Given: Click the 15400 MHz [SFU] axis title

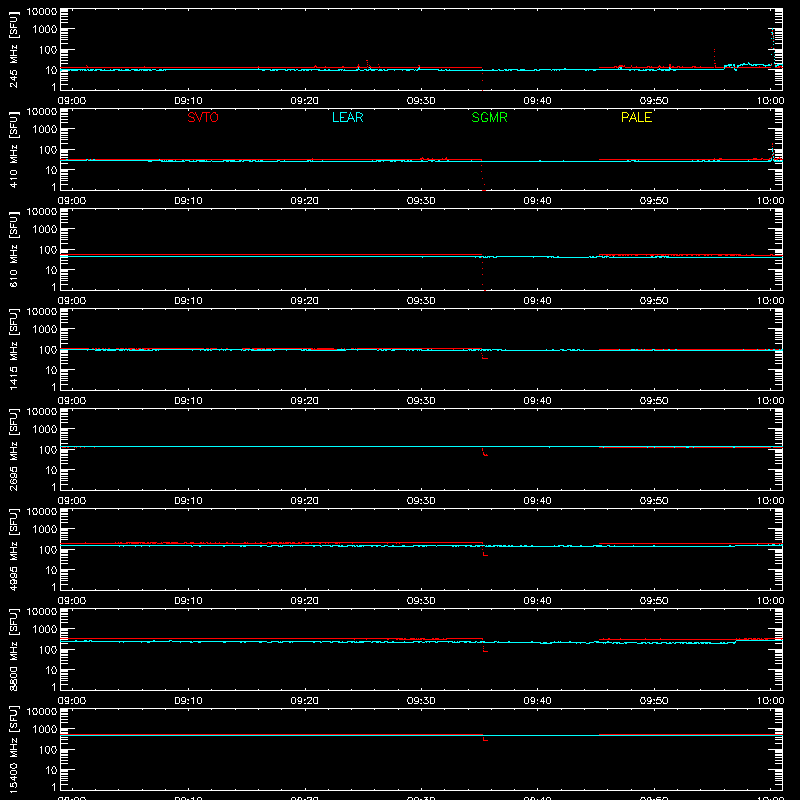Looking at the screenshot, I should 13,749.
